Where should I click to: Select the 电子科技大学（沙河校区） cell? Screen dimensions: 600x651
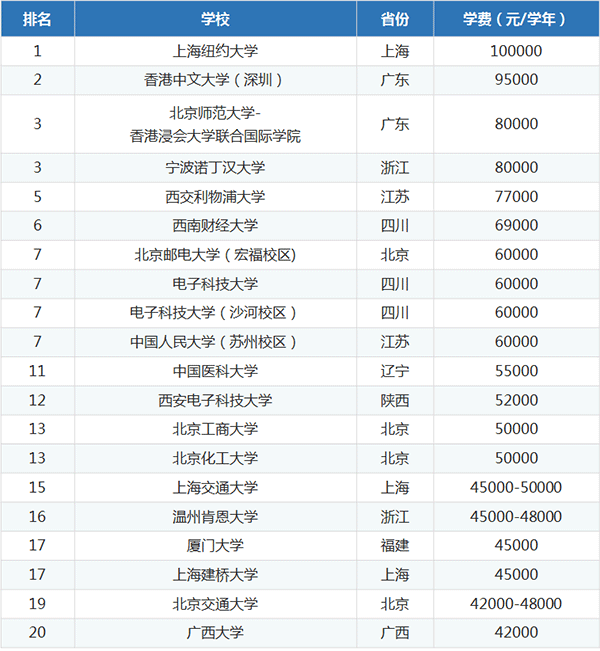(x=215, y=313)
